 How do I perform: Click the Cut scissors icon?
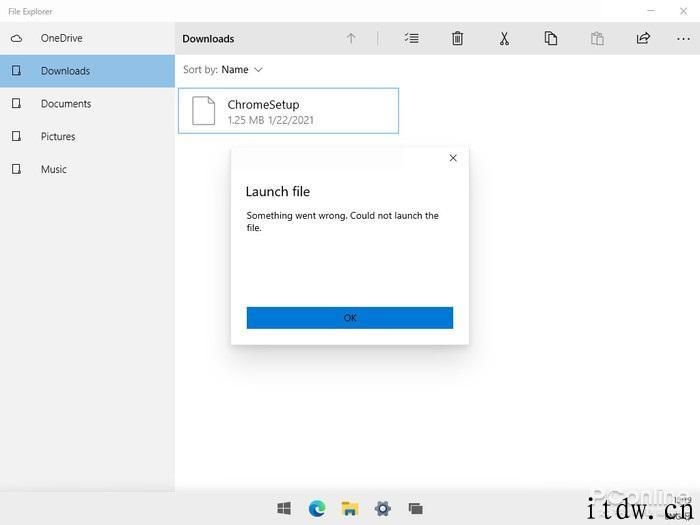(x=504, y=38)
